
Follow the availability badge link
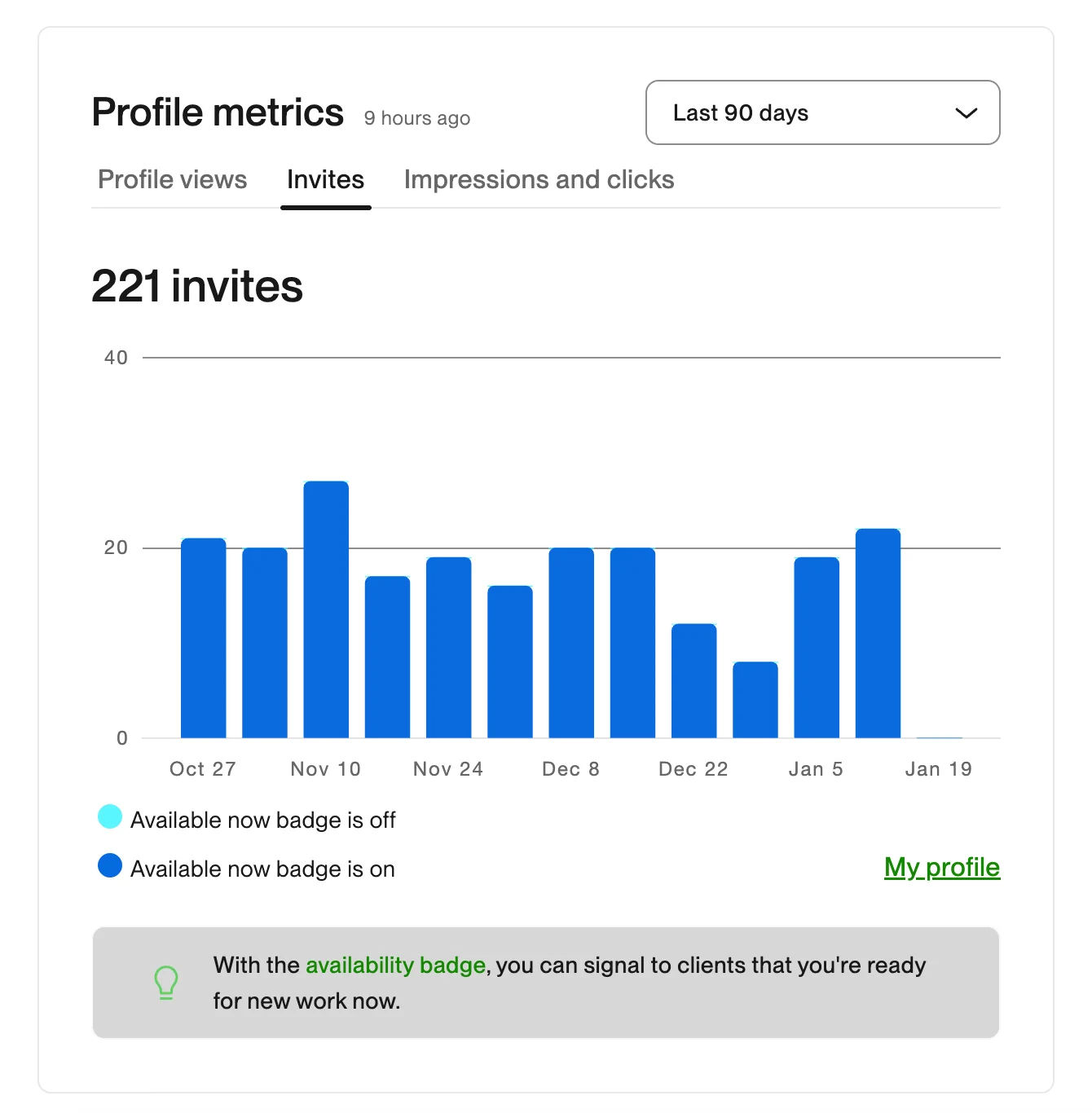pos(395,966)
